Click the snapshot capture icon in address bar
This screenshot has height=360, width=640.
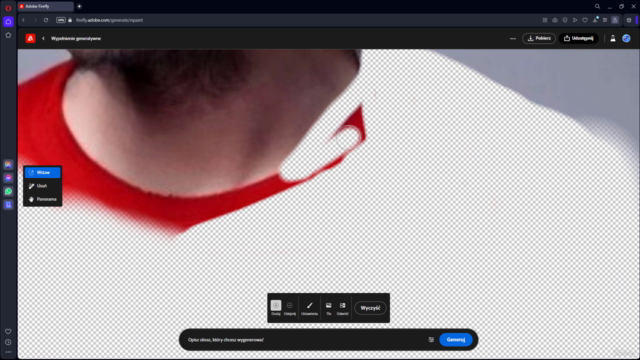coord(545,20)
